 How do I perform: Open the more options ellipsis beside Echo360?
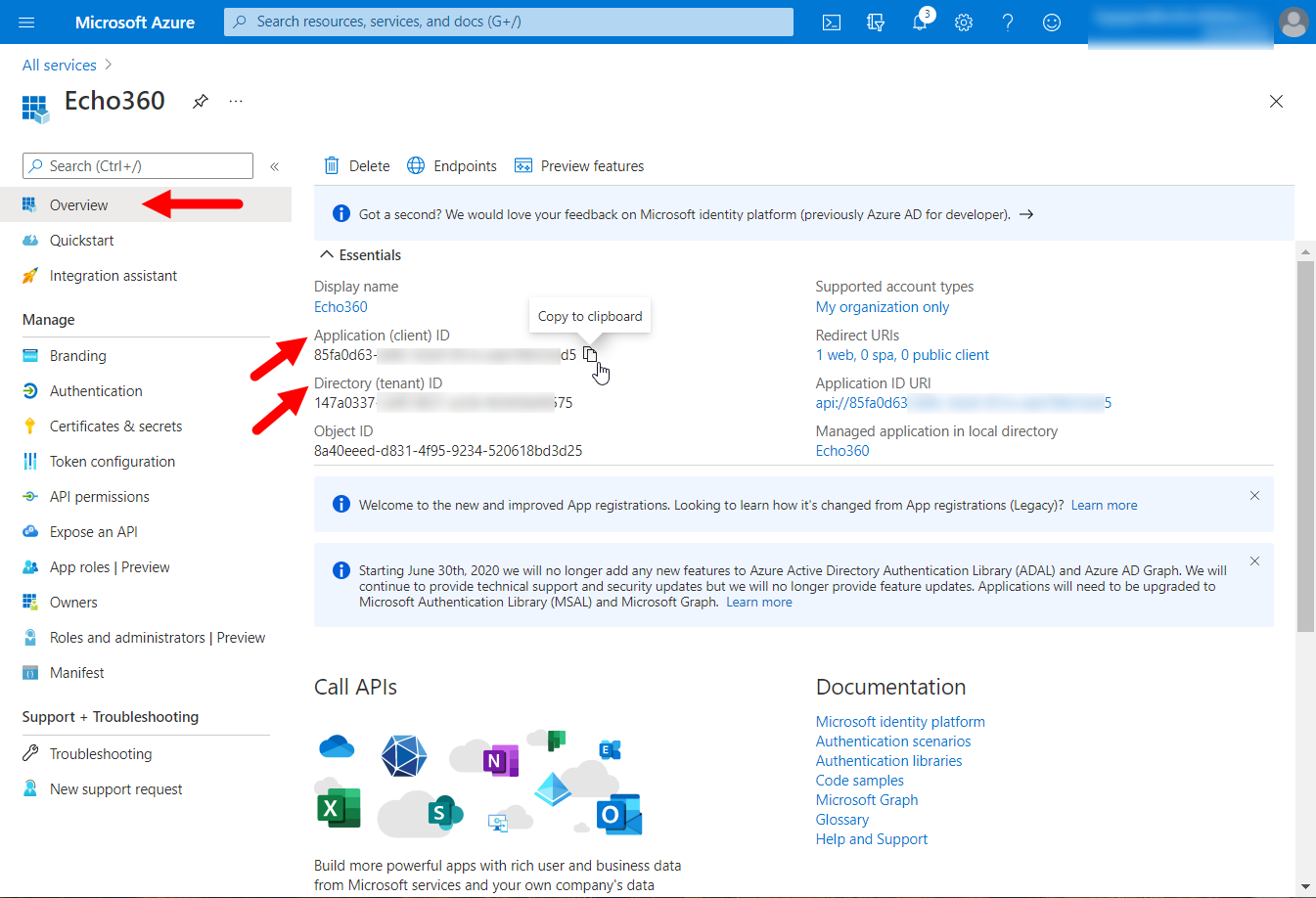(x=236, y=101)
